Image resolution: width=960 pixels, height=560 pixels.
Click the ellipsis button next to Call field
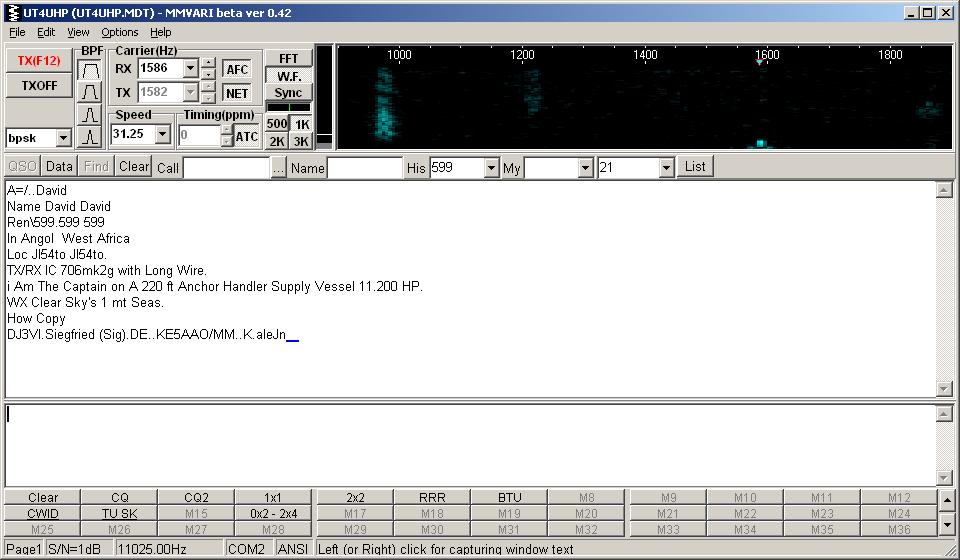pos(279,167)
